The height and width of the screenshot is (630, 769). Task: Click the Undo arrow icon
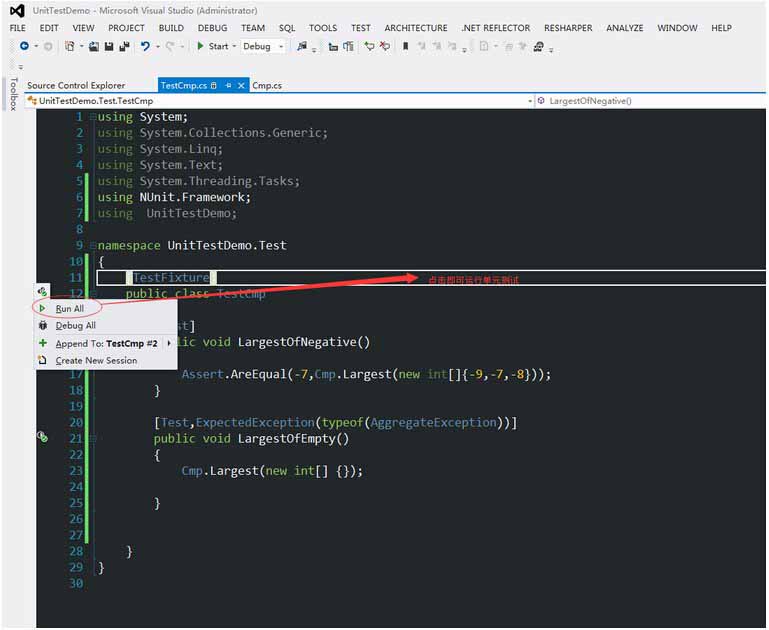click(146, 46)
